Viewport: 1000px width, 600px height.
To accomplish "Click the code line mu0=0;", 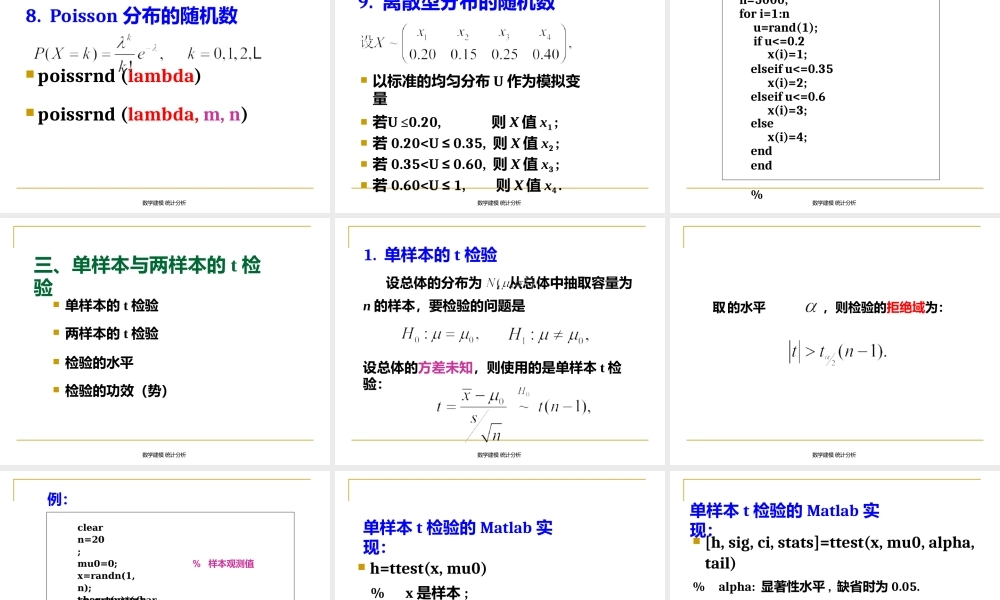I will [97, 564].
